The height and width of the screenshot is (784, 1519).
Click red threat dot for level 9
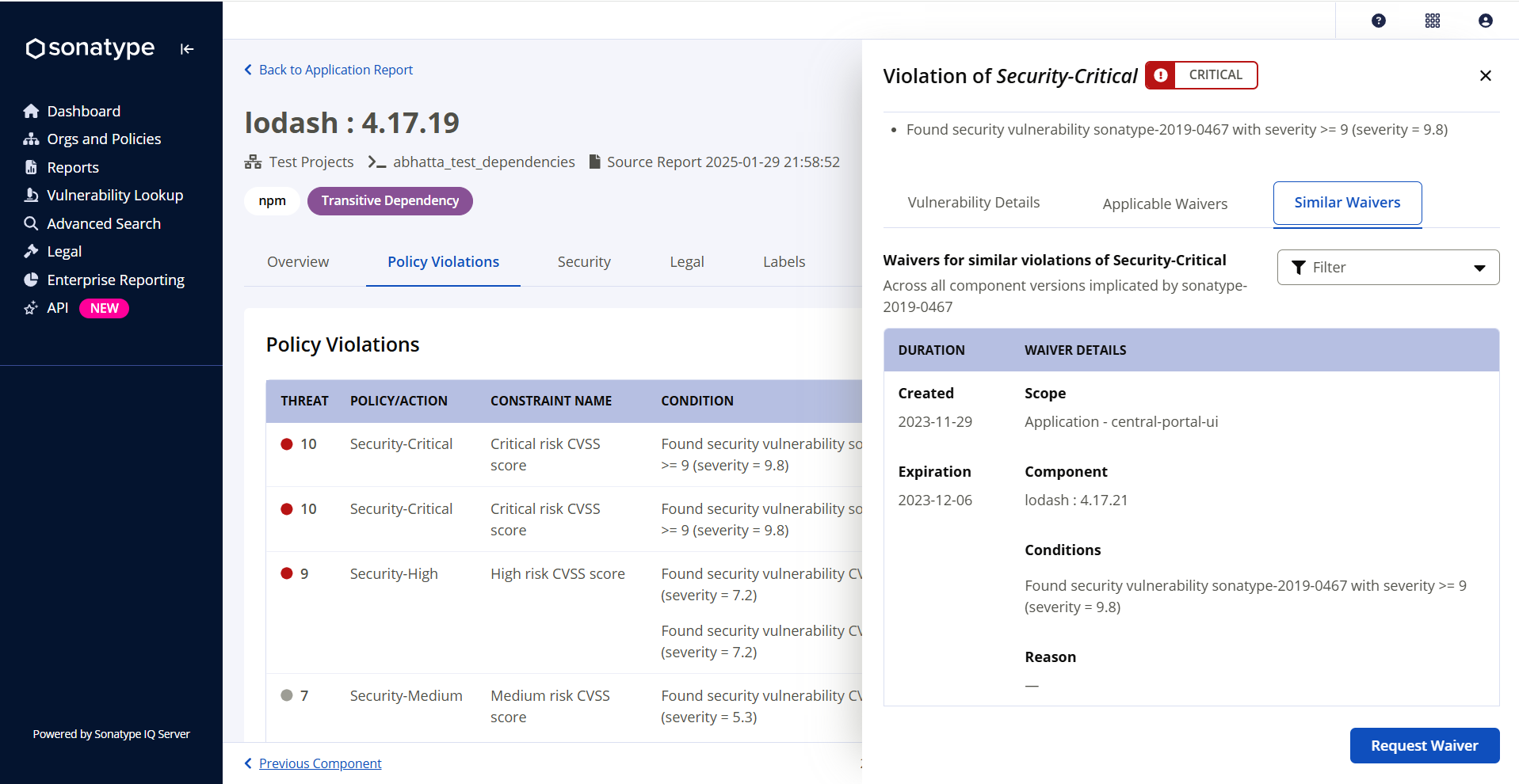(x=287, y=573)
